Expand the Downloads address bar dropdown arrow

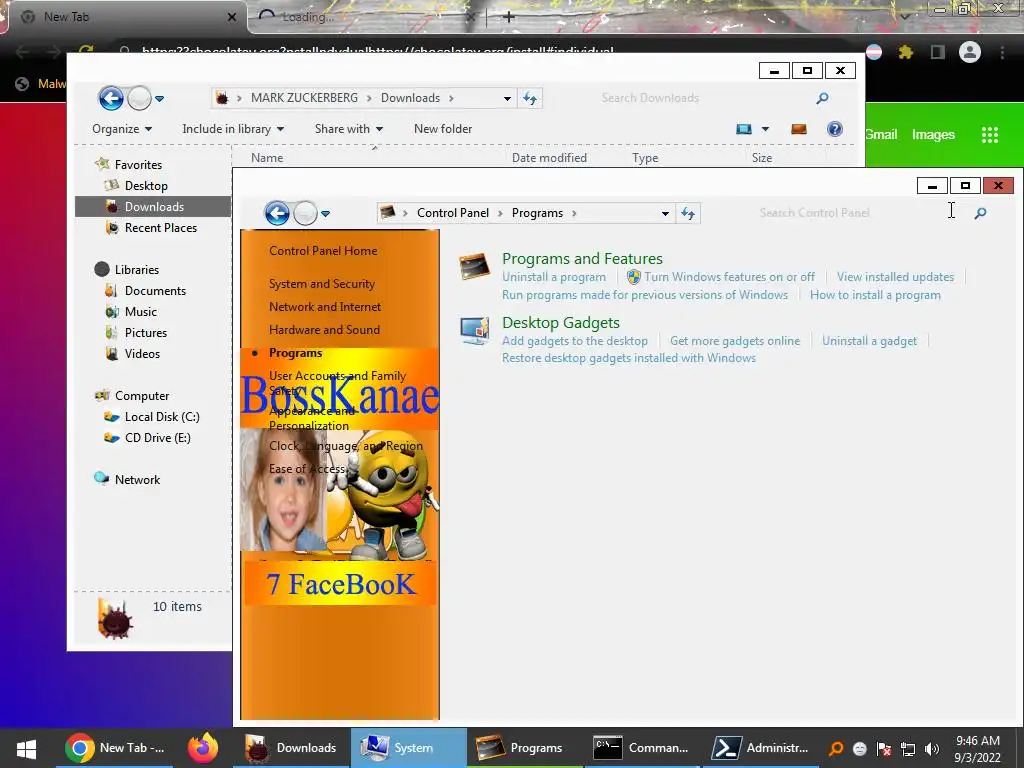tap(507, 98)
